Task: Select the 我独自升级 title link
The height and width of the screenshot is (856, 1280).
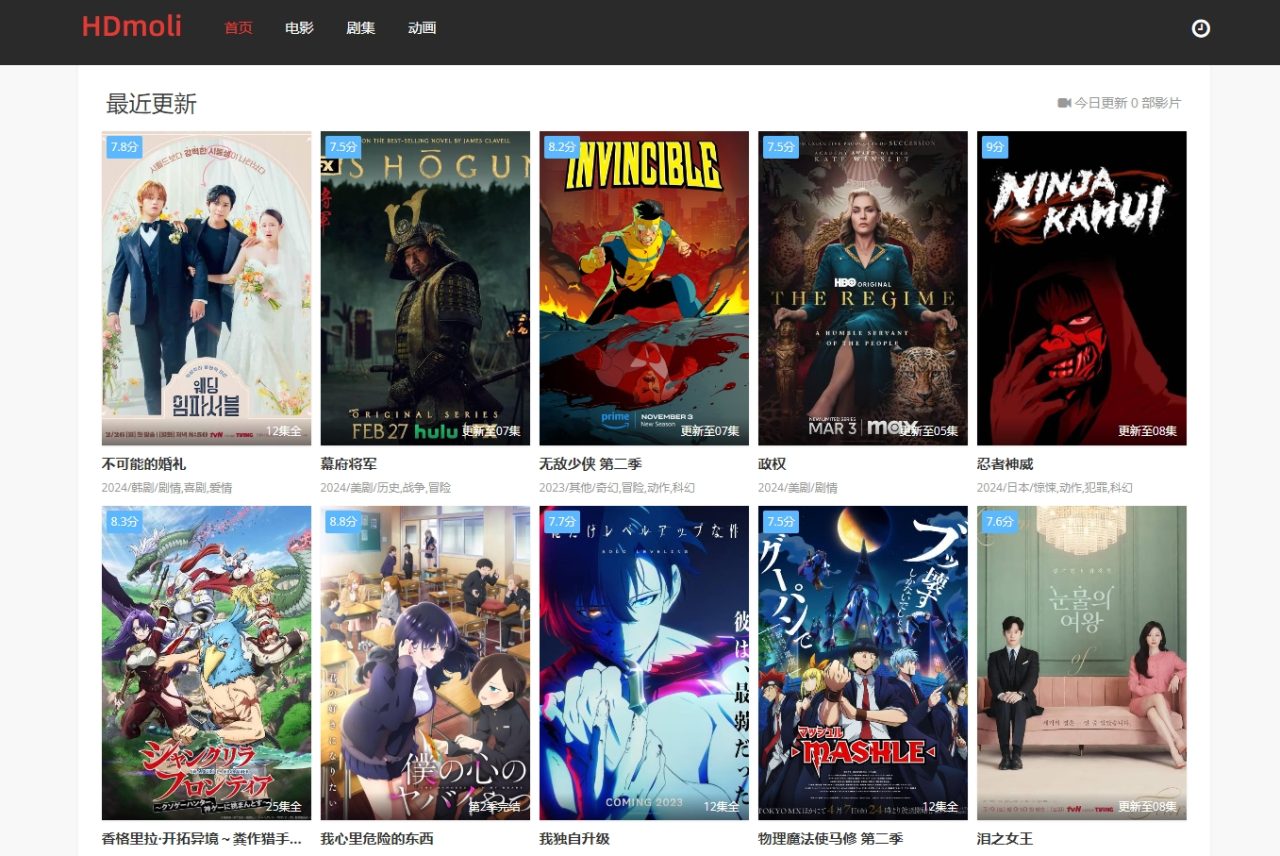Action: pos(574,838)
